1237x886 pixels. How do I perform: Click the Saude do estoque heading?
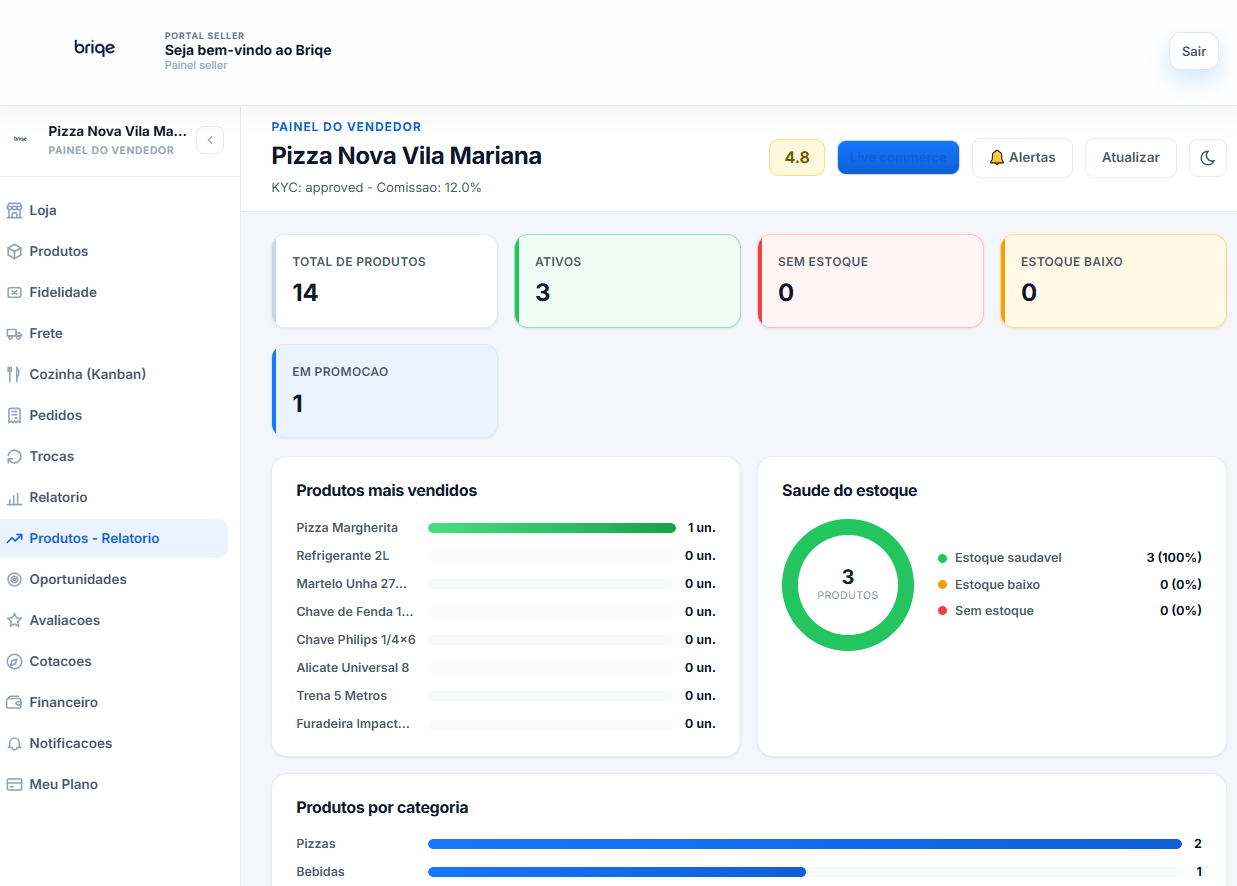(x=849, y=491)
